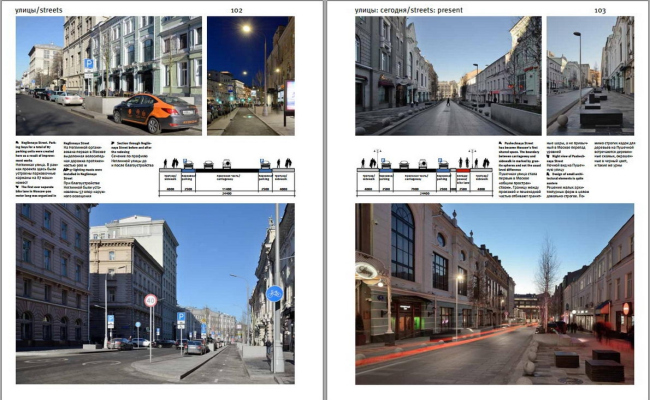The width and height of the screenshot is (650, 400).
Task: Select the stone benches photo at top right
Action: click(x=590, y=75)
